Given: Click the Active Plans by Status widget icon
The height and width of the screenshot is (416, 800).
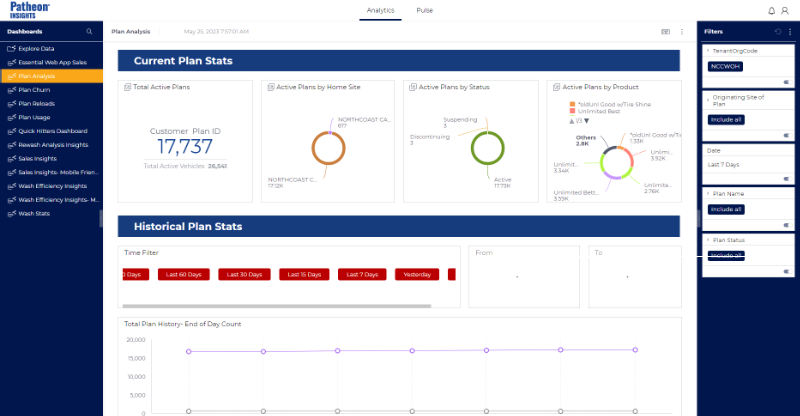Looking at the screenshot, I should (413, 87).
